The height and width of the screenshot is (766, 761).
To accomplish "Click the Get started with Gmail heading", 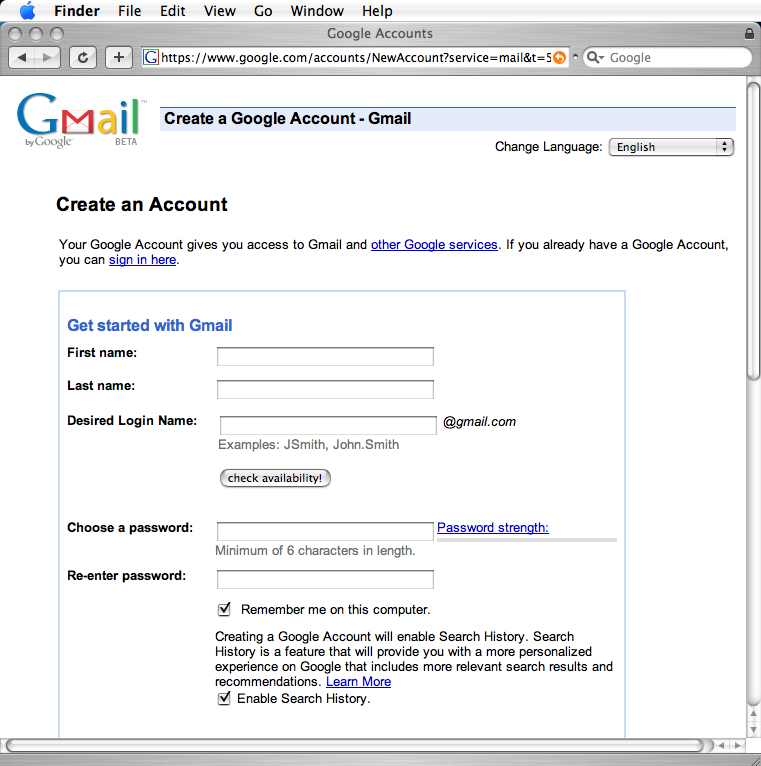I will [149, 325].
